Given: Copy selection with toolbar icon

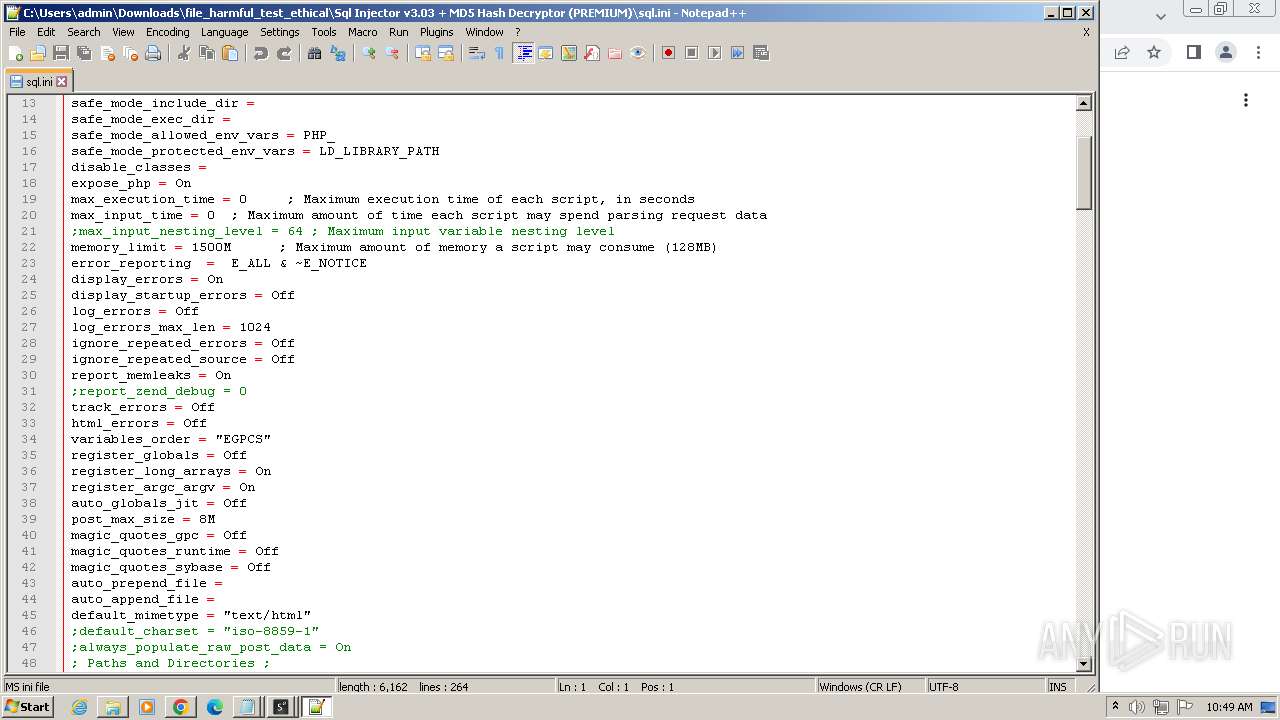Looking at the screenshot, I should pos(207,53).
